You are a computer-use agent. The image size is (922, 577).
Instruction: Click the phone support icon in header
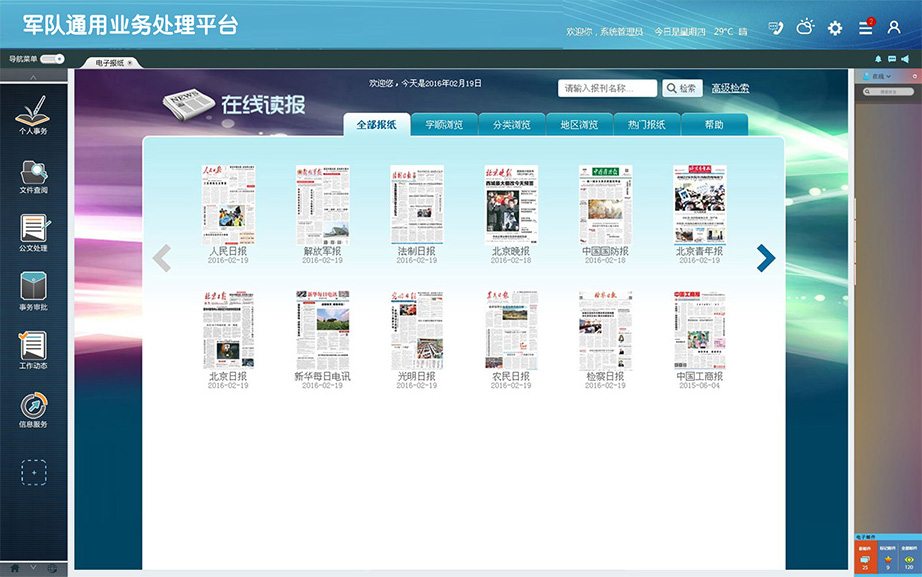point(776,28)
